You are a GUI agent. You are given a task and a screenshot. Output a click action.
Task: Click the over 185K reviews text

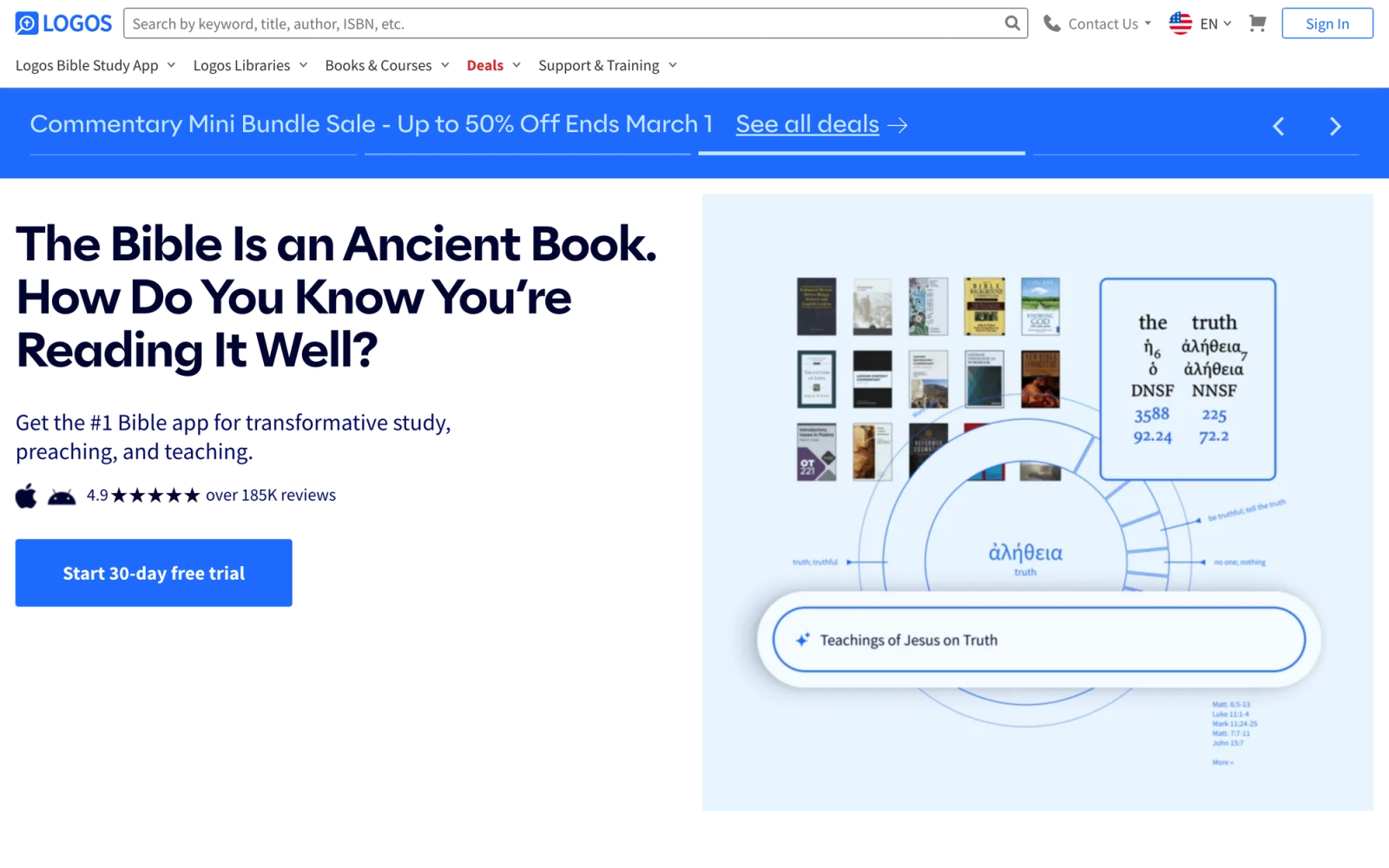click(271, 495)
